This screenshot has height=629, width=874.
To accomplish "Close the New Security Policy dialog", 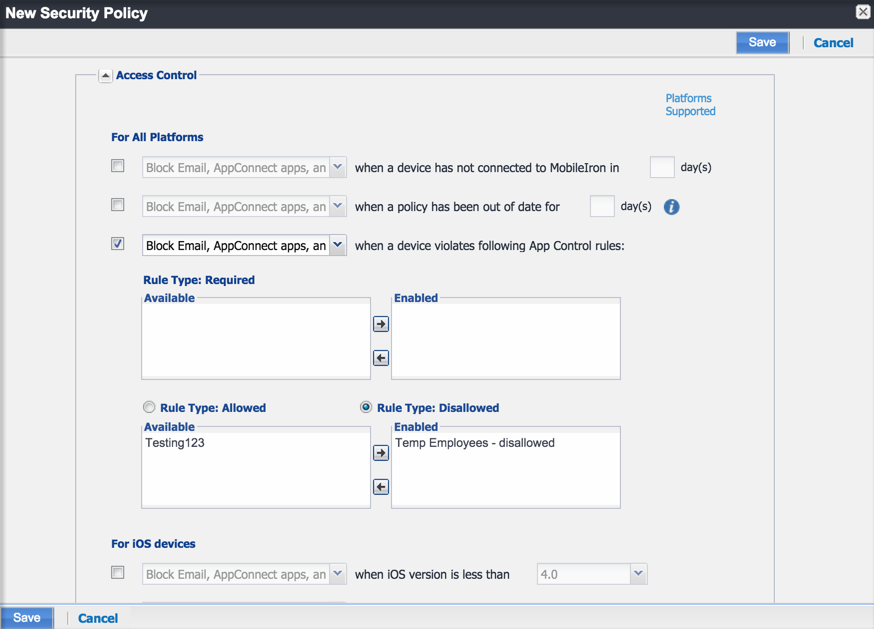I will pos(862,11).
